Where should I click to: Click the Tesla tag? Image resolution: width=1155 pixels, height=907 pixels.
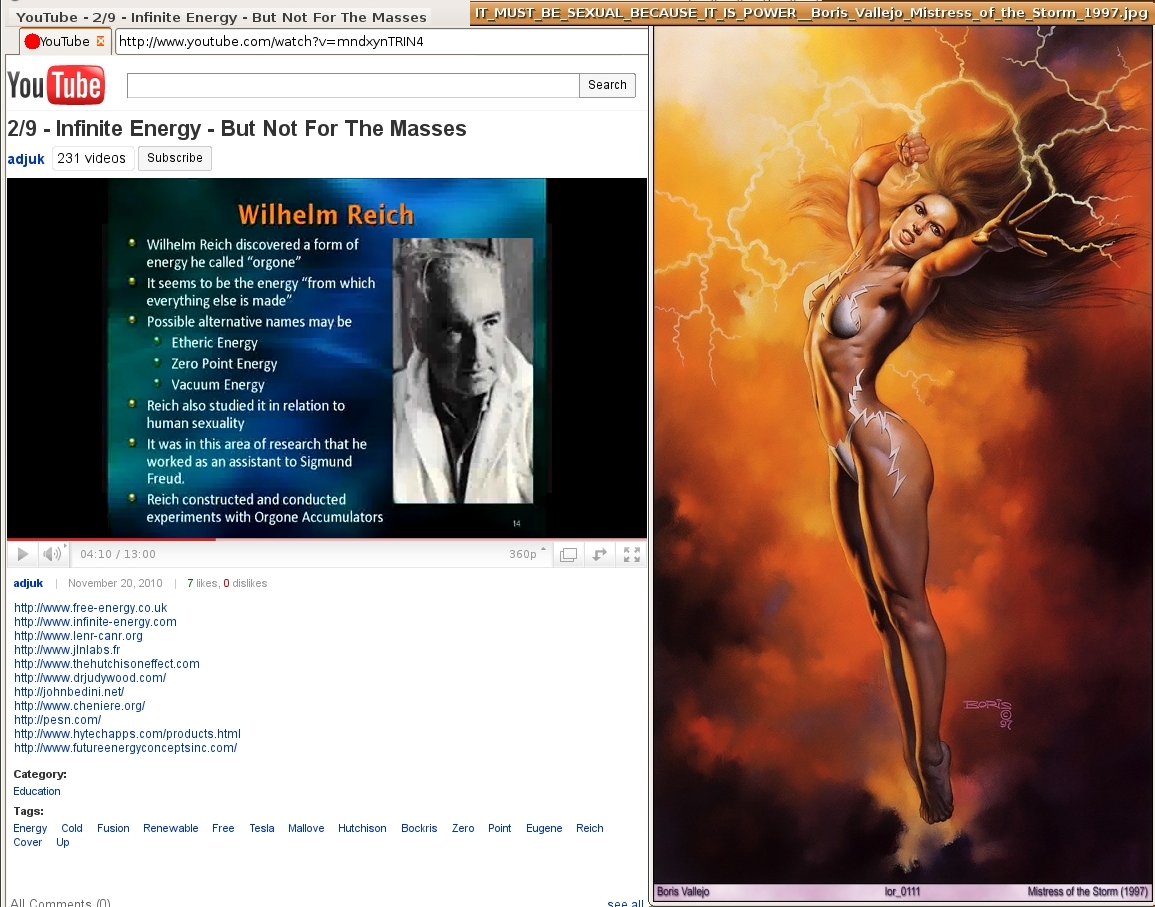click(261, 828)
